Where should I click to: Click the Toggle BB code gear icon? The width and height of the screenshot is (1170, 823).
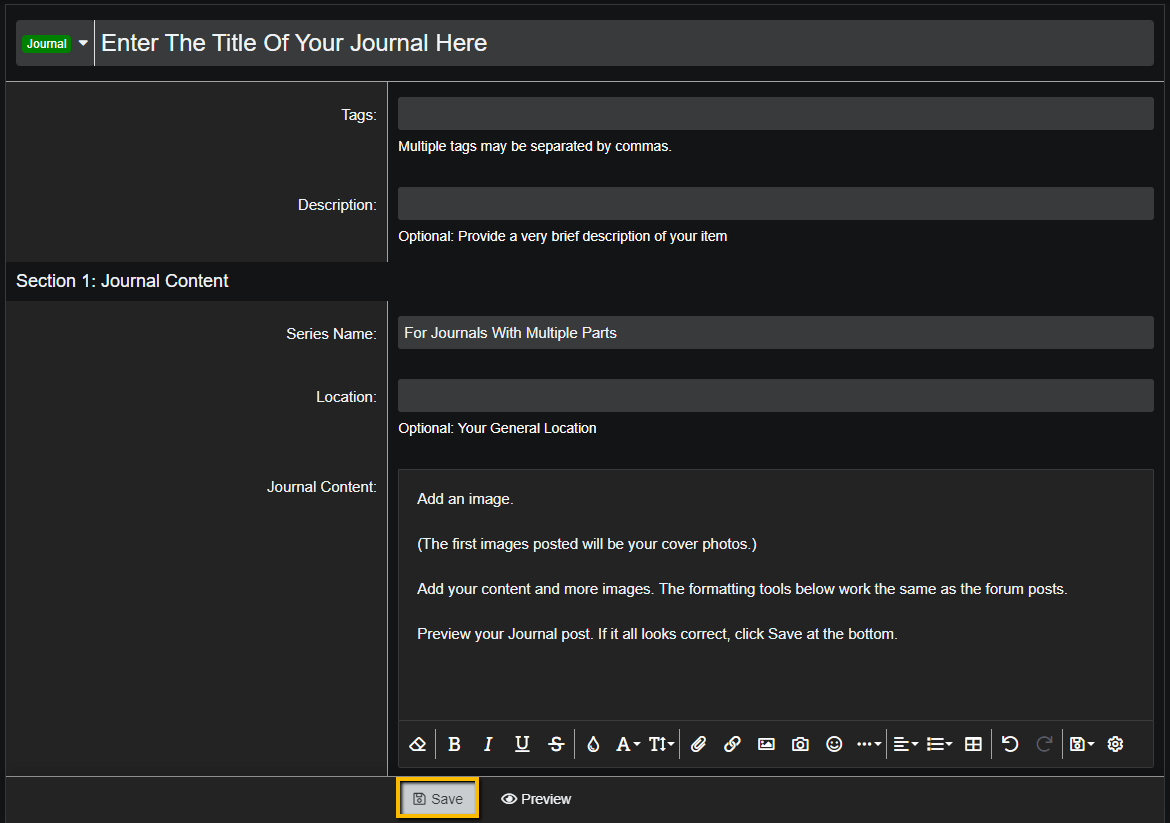[x=1116, y=744]
